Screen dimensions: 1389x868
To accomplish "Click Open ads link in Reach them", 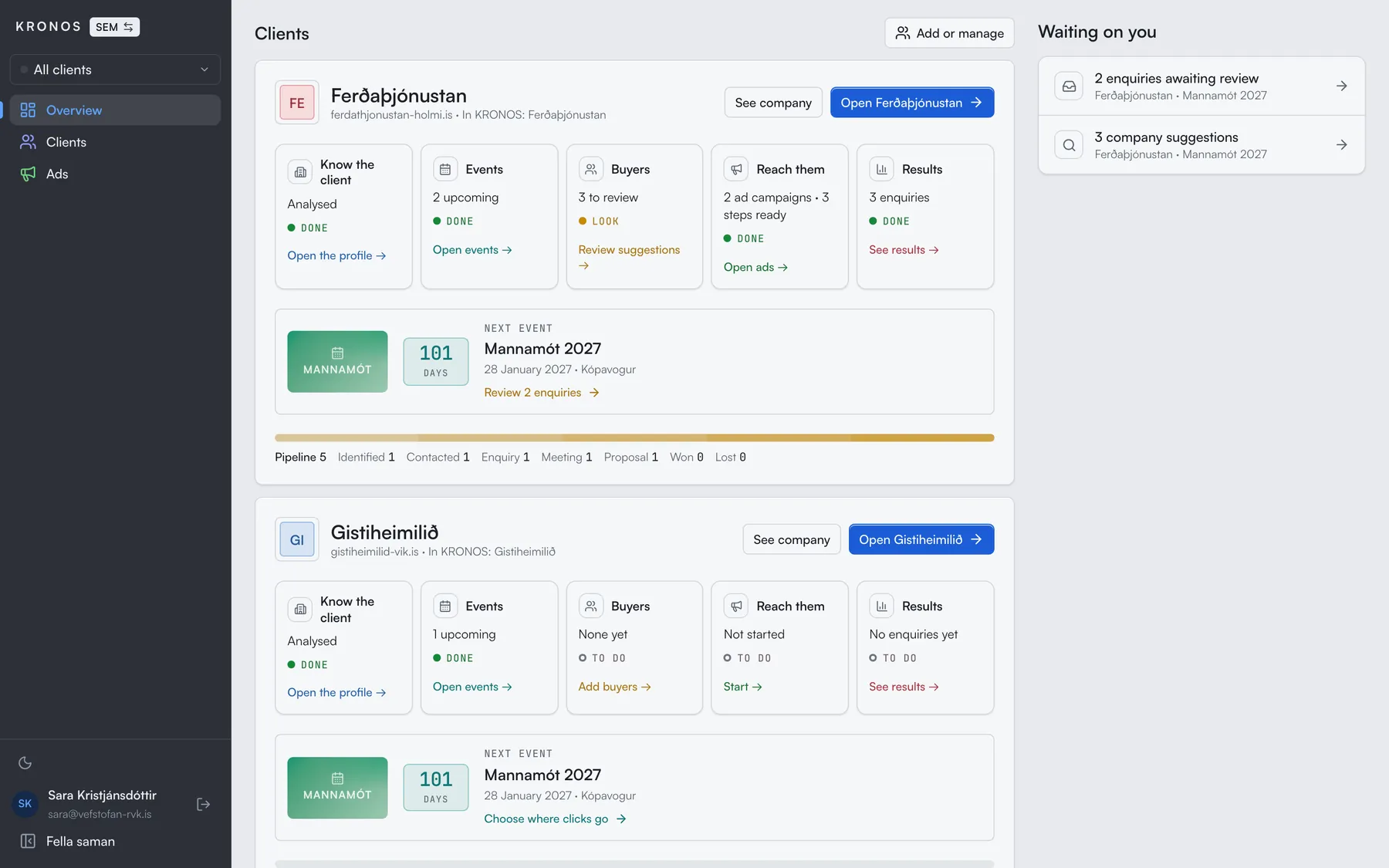I will 755,267.
